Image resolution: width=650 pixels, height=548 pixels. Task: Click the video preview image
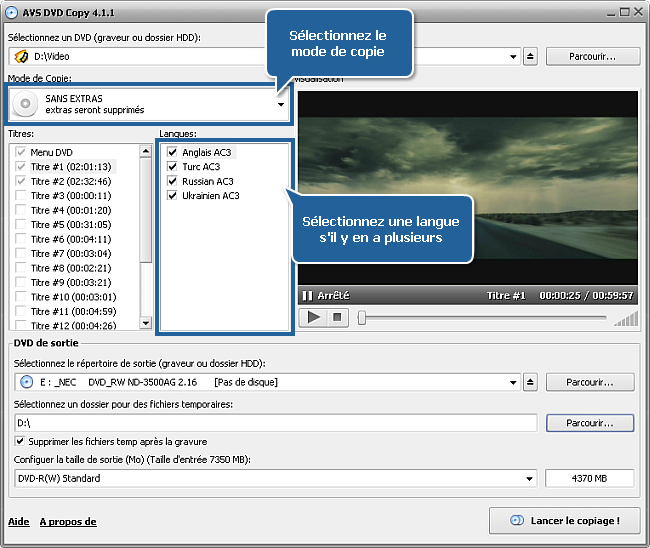coord(468,188)
